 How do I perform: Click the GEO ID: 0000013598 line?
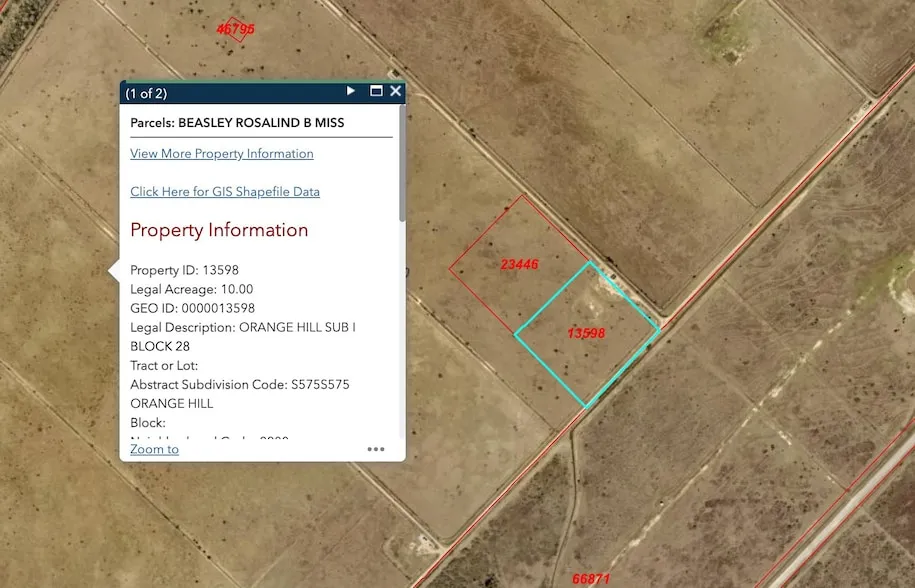(192, 308)
